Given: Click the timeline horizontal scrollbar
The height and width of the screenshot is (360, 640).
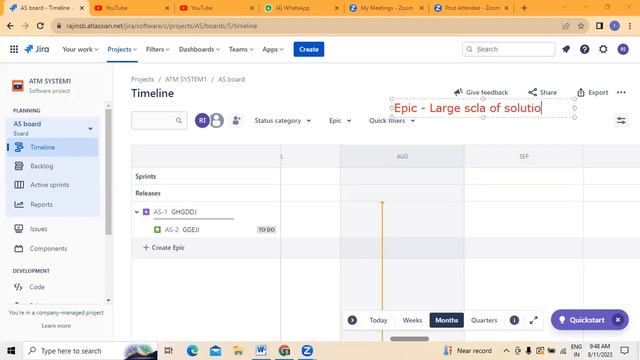Looking at the screenshot, I should point(409,339).
